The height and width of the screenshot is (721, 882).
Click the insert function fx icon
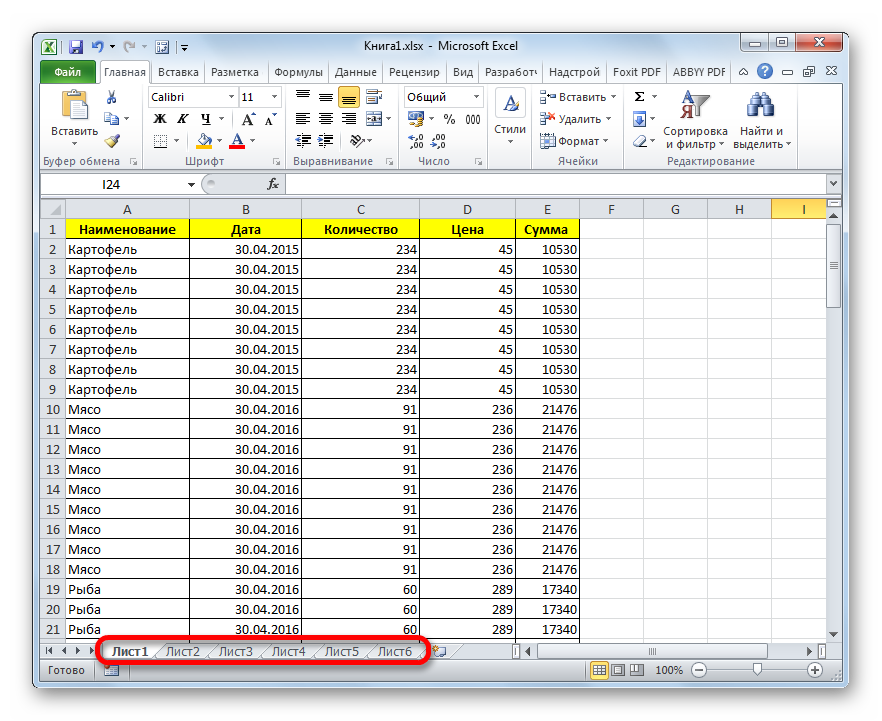point(273,184)
